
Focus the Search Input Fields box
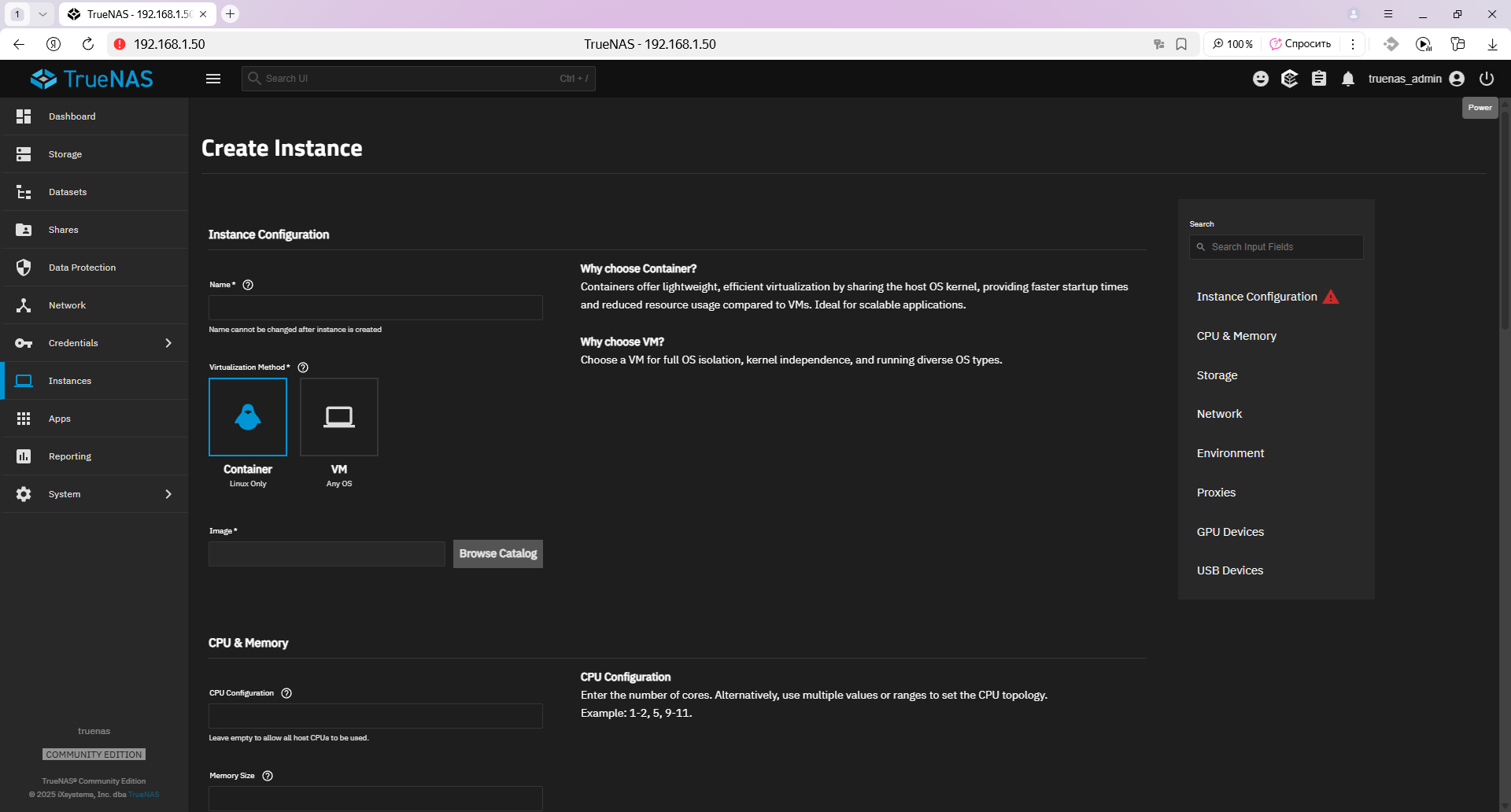[1276, 247]
